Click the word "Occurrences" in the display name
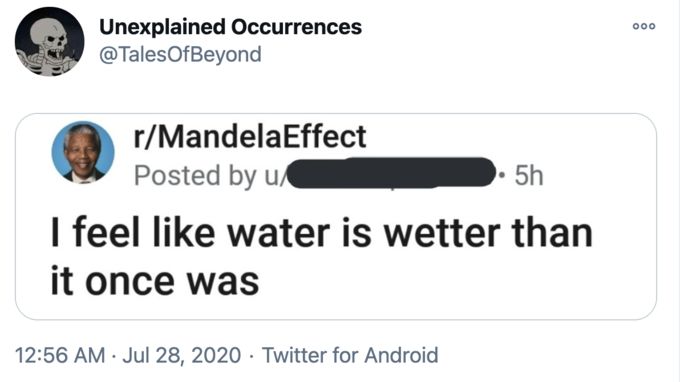The height and width of the screenshot is (382, 680). point(296,27)
